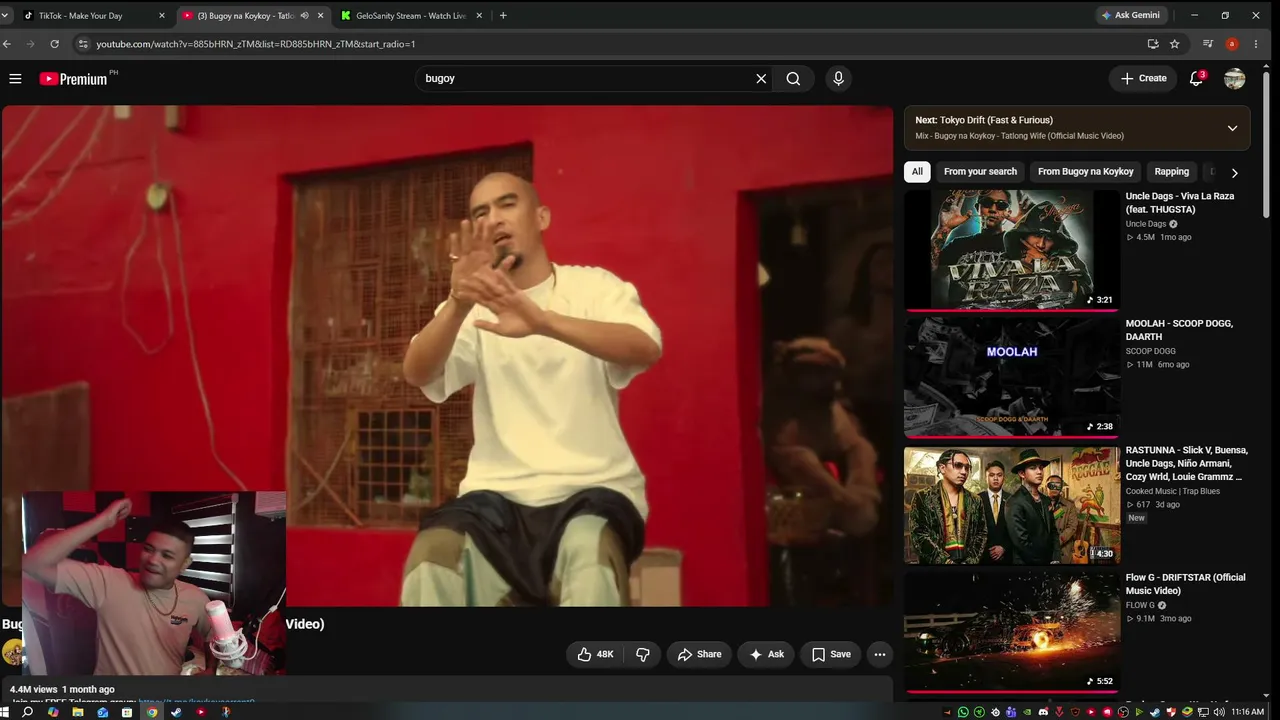Click the 'RASTUNNA - Slick V, Buensa' title
This screenshot has width=1280, height=720.
click(x=1186, y=464)
